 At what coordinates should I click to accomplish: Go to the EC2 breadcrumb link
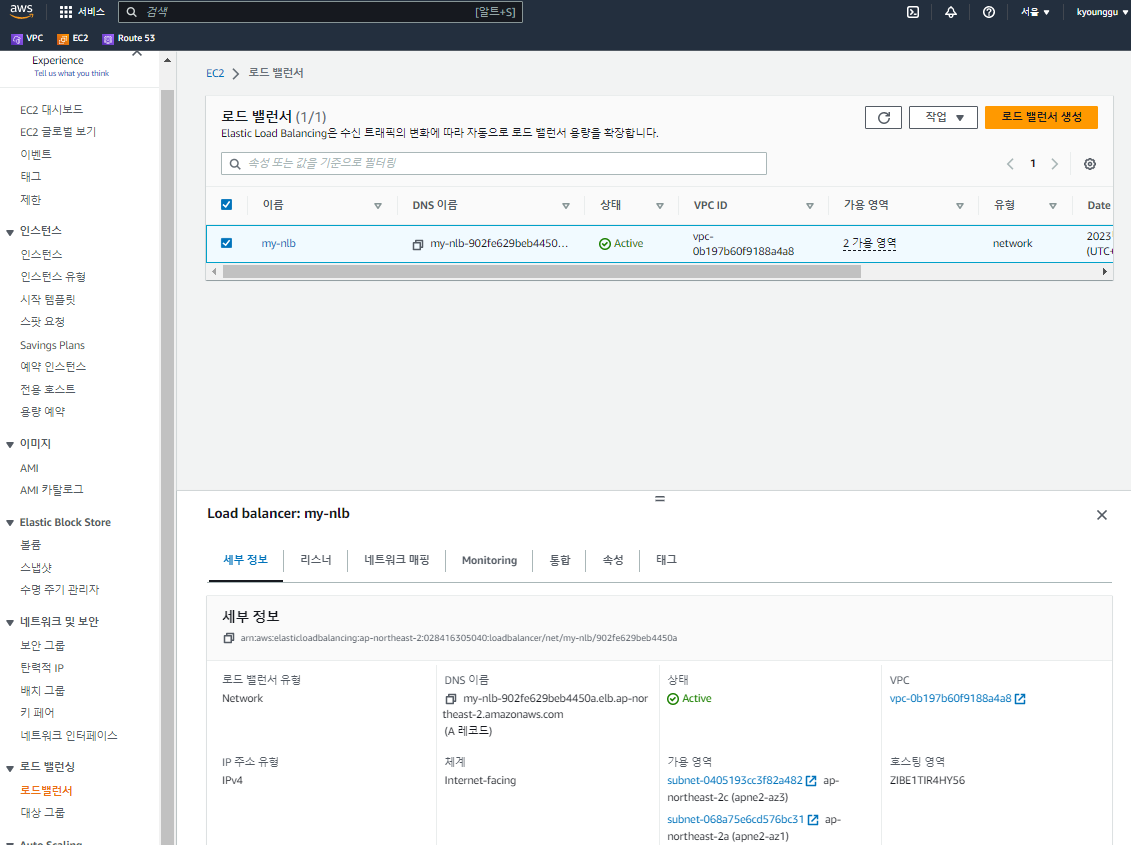click(215, 73)
